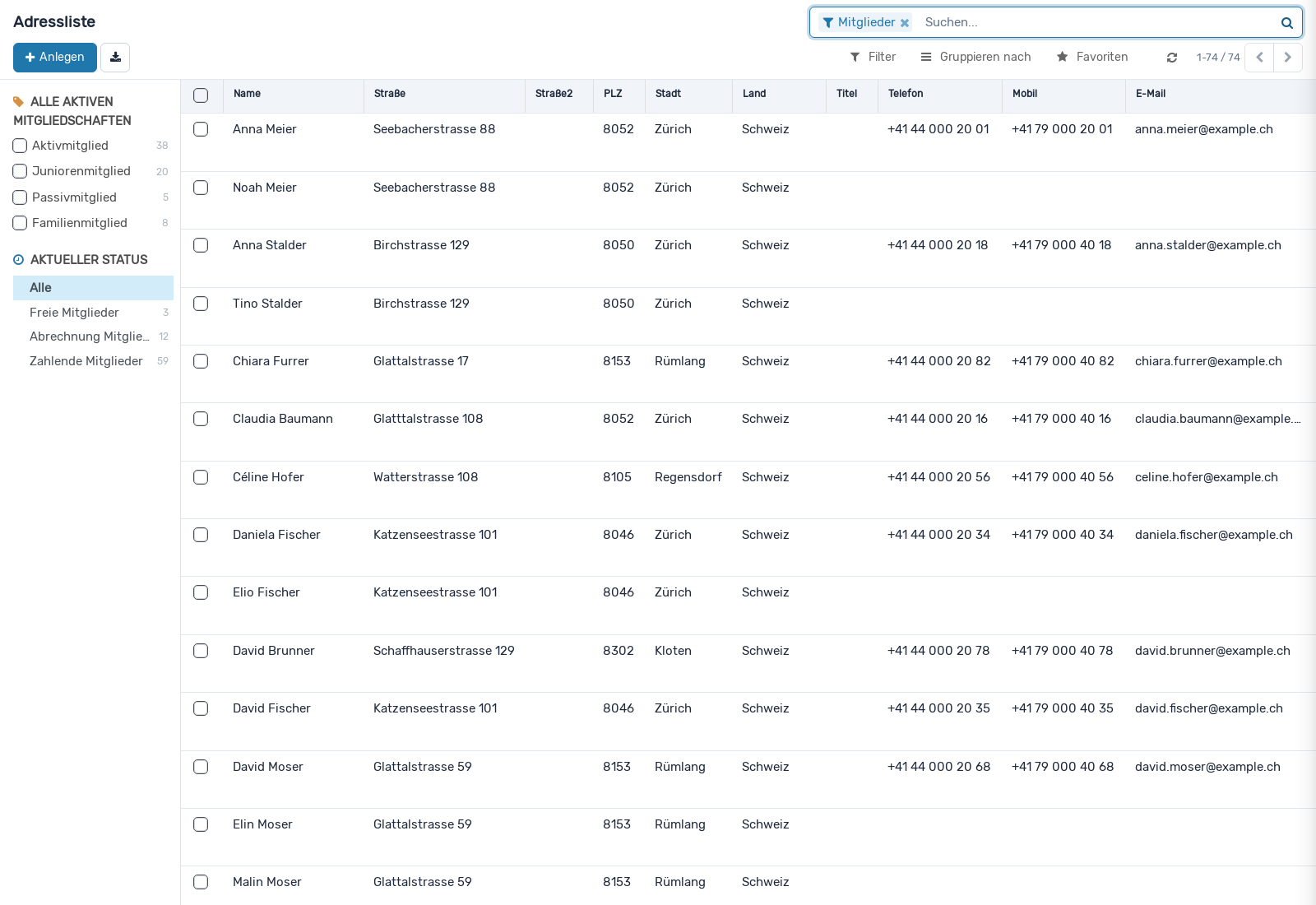Toggle the select-all checkbox in header

(x=201, y=95)
